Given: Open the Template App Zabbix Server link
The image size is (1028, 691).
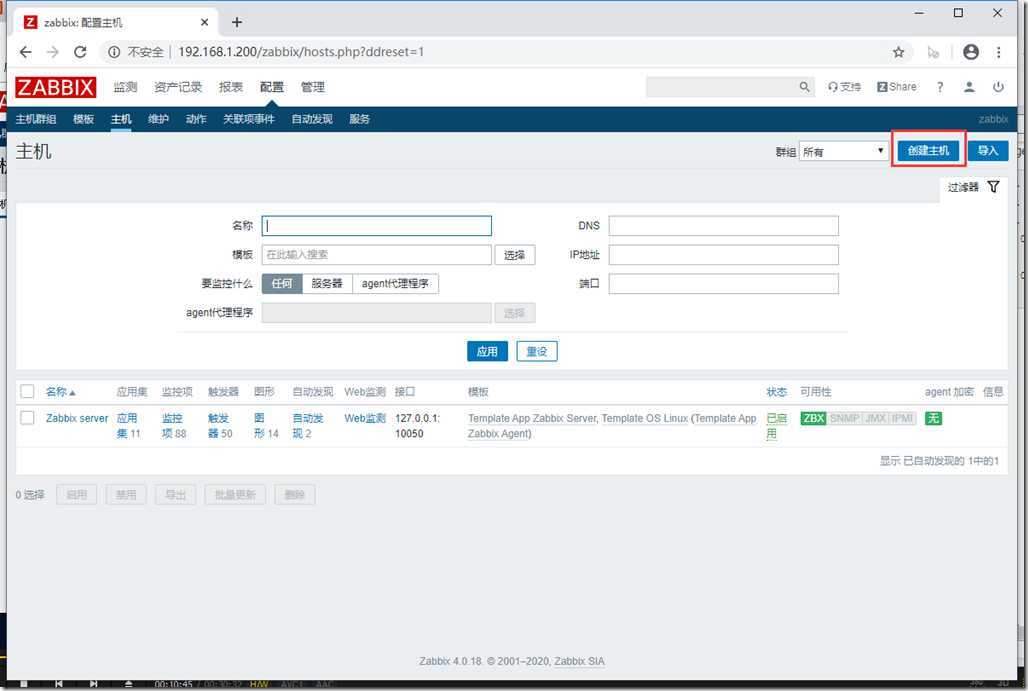Looking at the screenshot, I should click(532, 418).
